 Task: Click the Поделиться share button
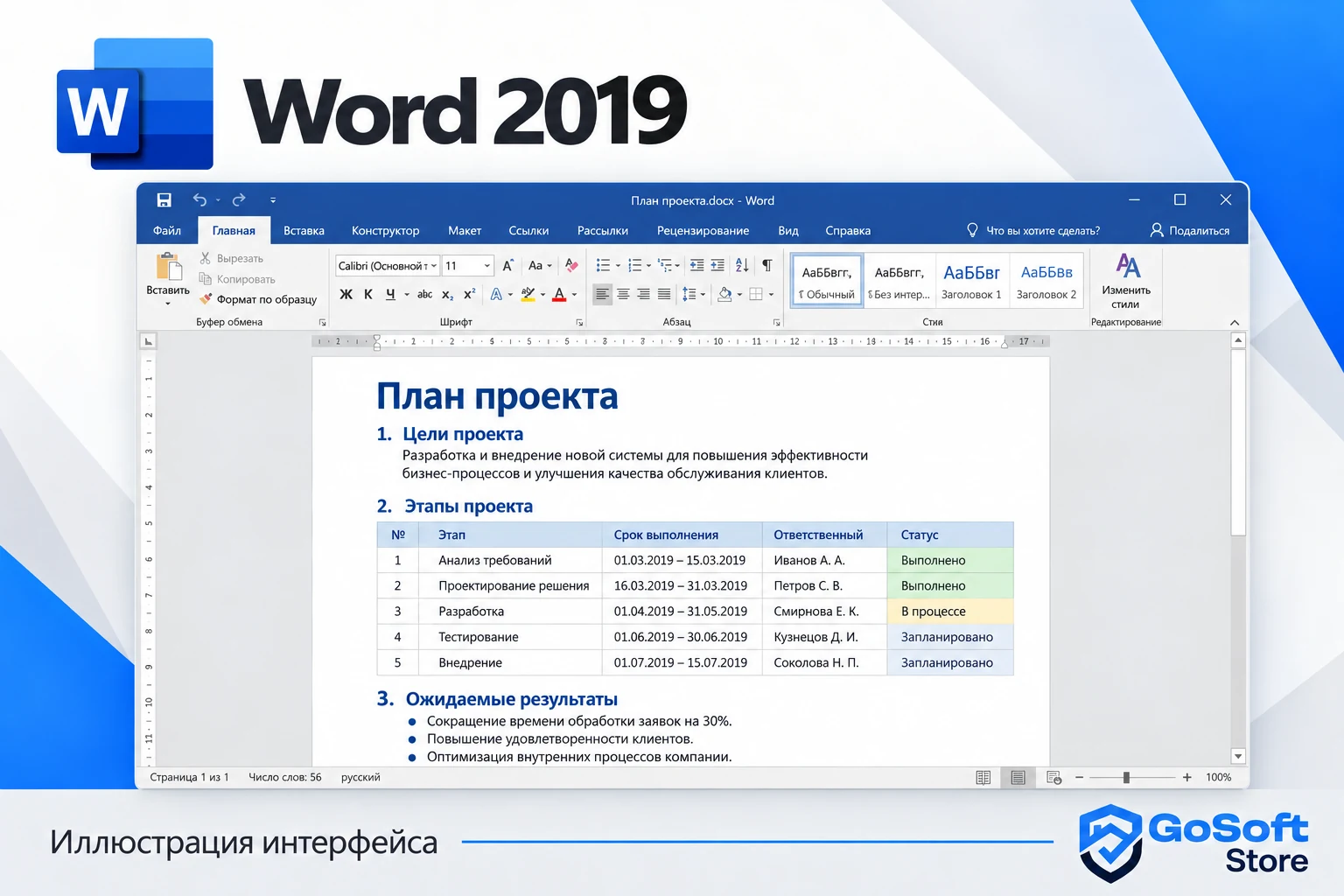[1189, 230]
